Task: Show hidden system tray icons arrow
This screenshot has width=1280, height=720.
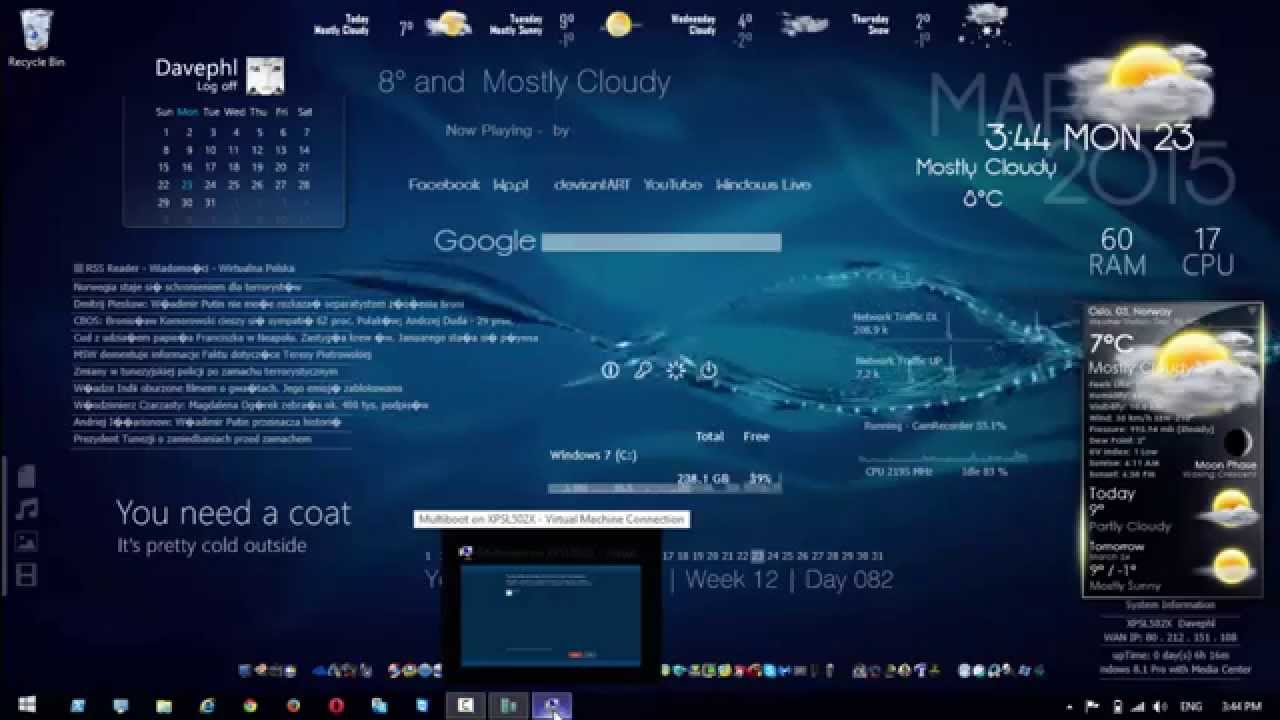Action: pos(1070,705)
